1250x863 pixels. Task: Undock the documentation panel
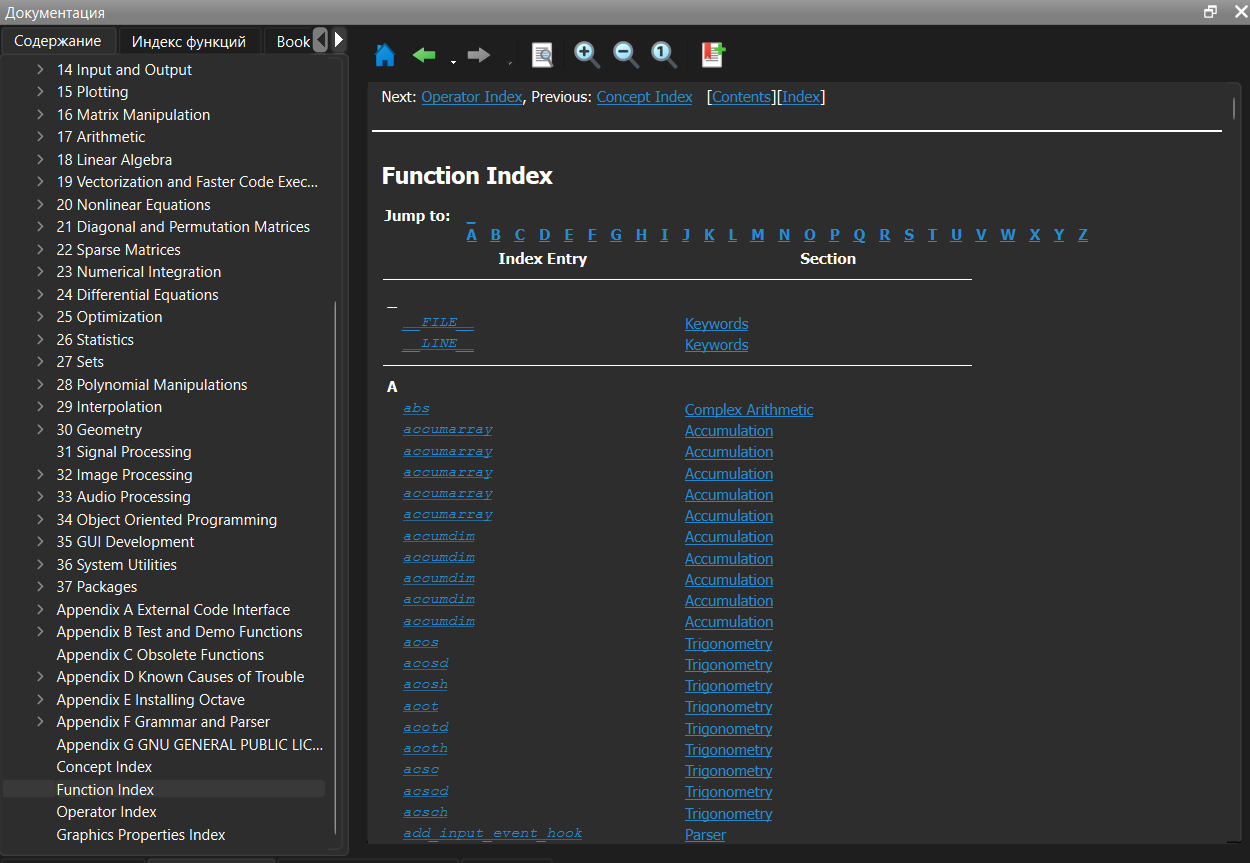(x=1210, y=12)
